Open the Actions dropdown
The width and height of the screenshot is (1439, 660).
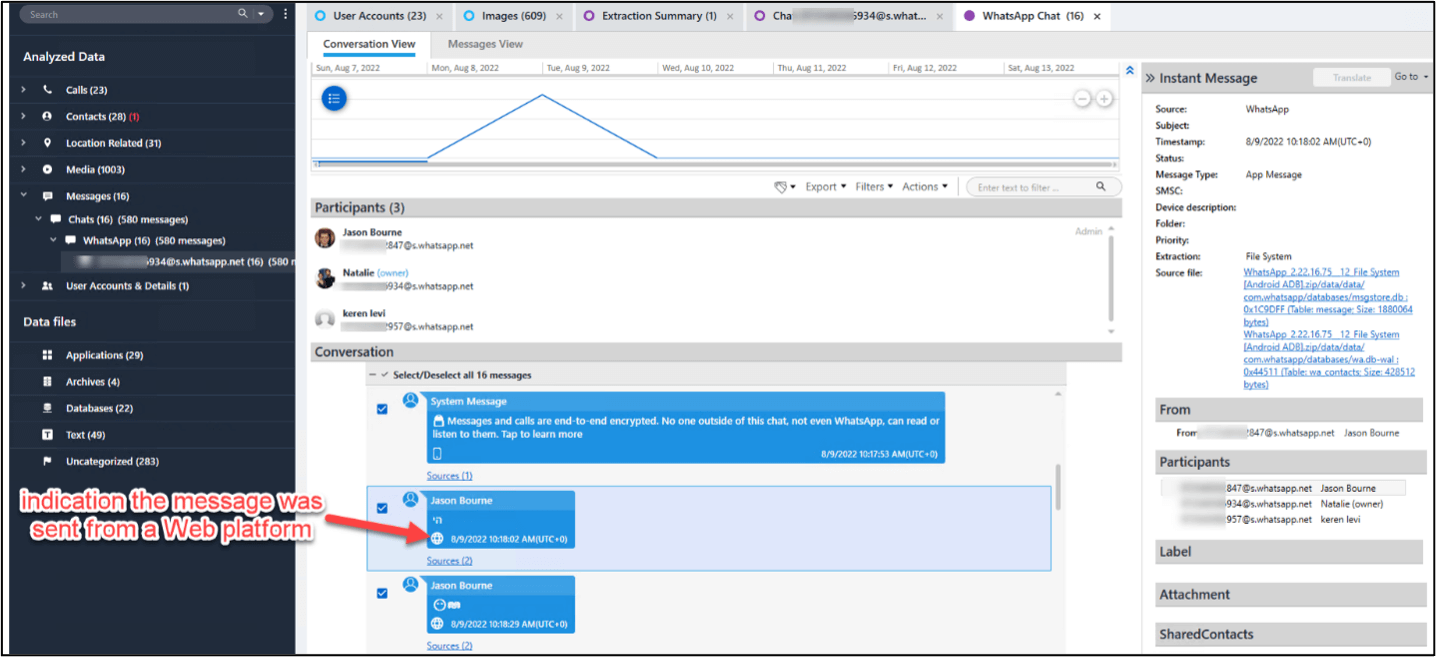925,187
